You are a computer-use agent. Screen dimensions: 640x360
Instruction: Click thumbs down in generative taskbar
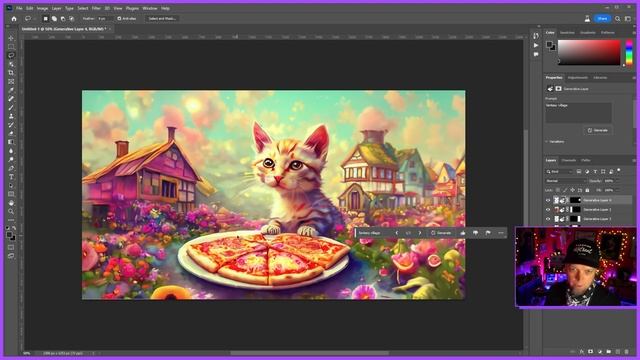476,233
